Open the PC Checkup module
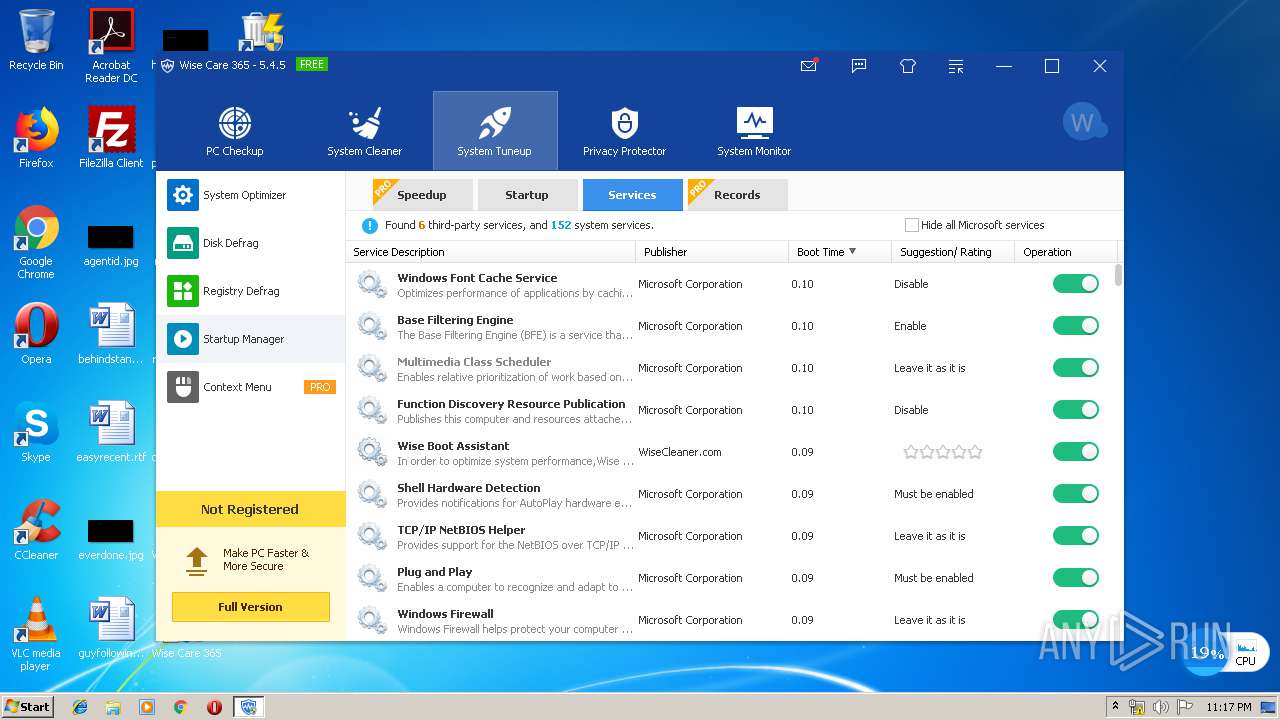Screen dimensions: 1280x720 pos(235,131)
